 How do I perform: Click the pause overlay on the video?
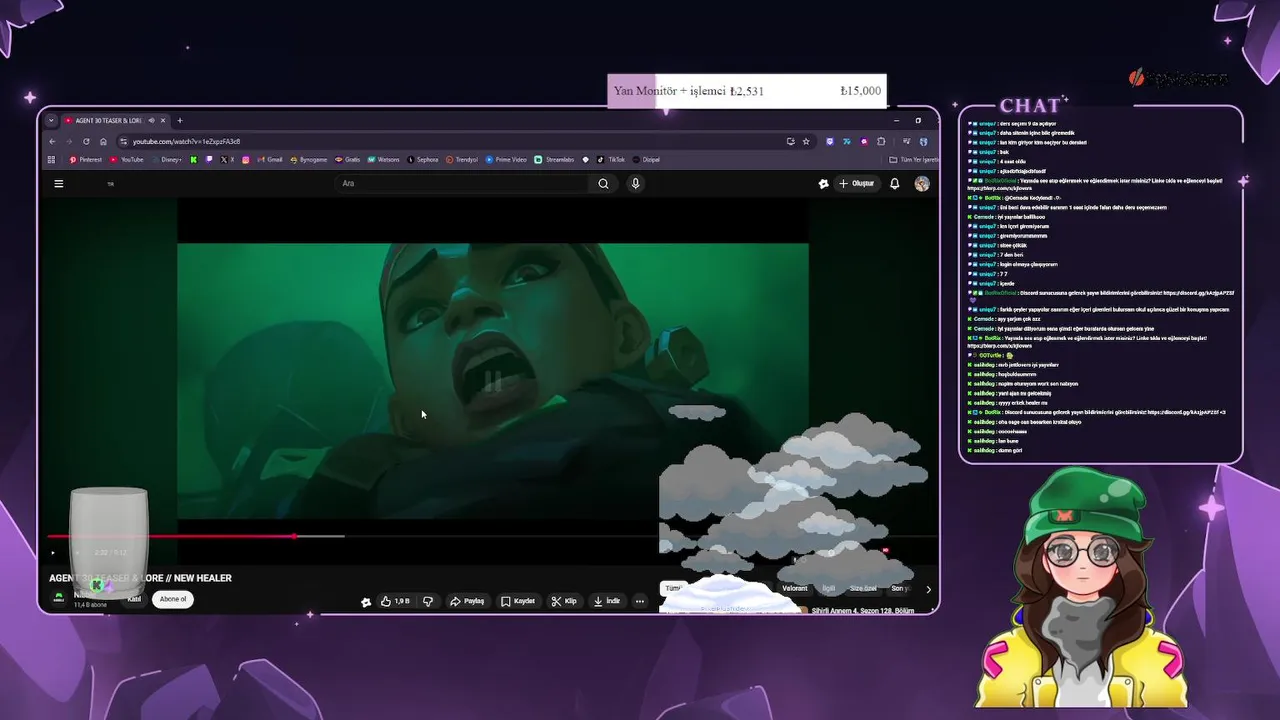tap(493, 381)
